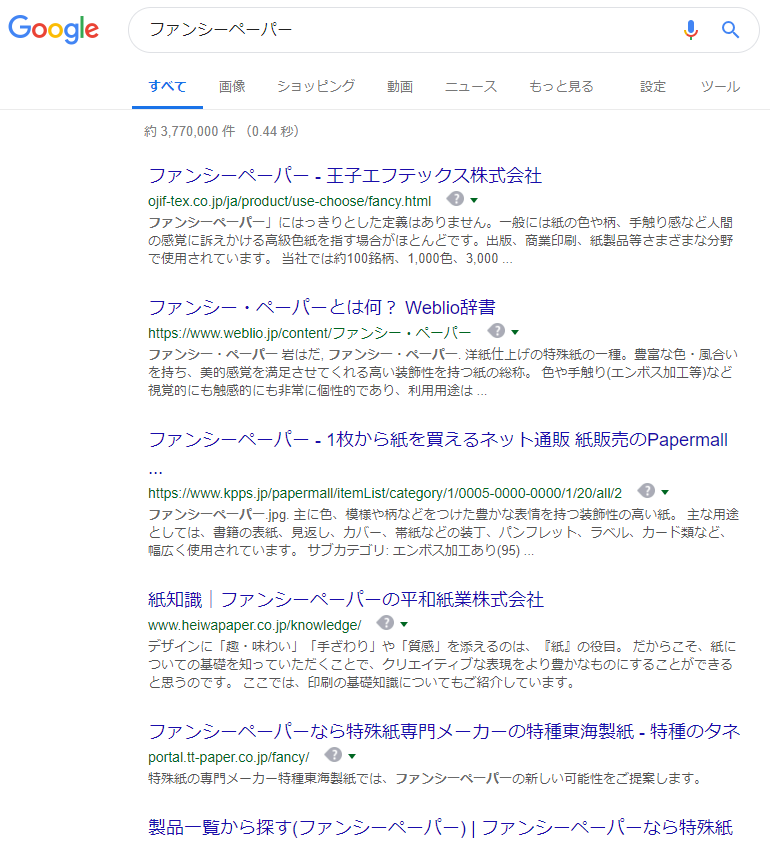
Task: Click gray badge icon beside weblio.jp URL
Action: click(496, 331)
